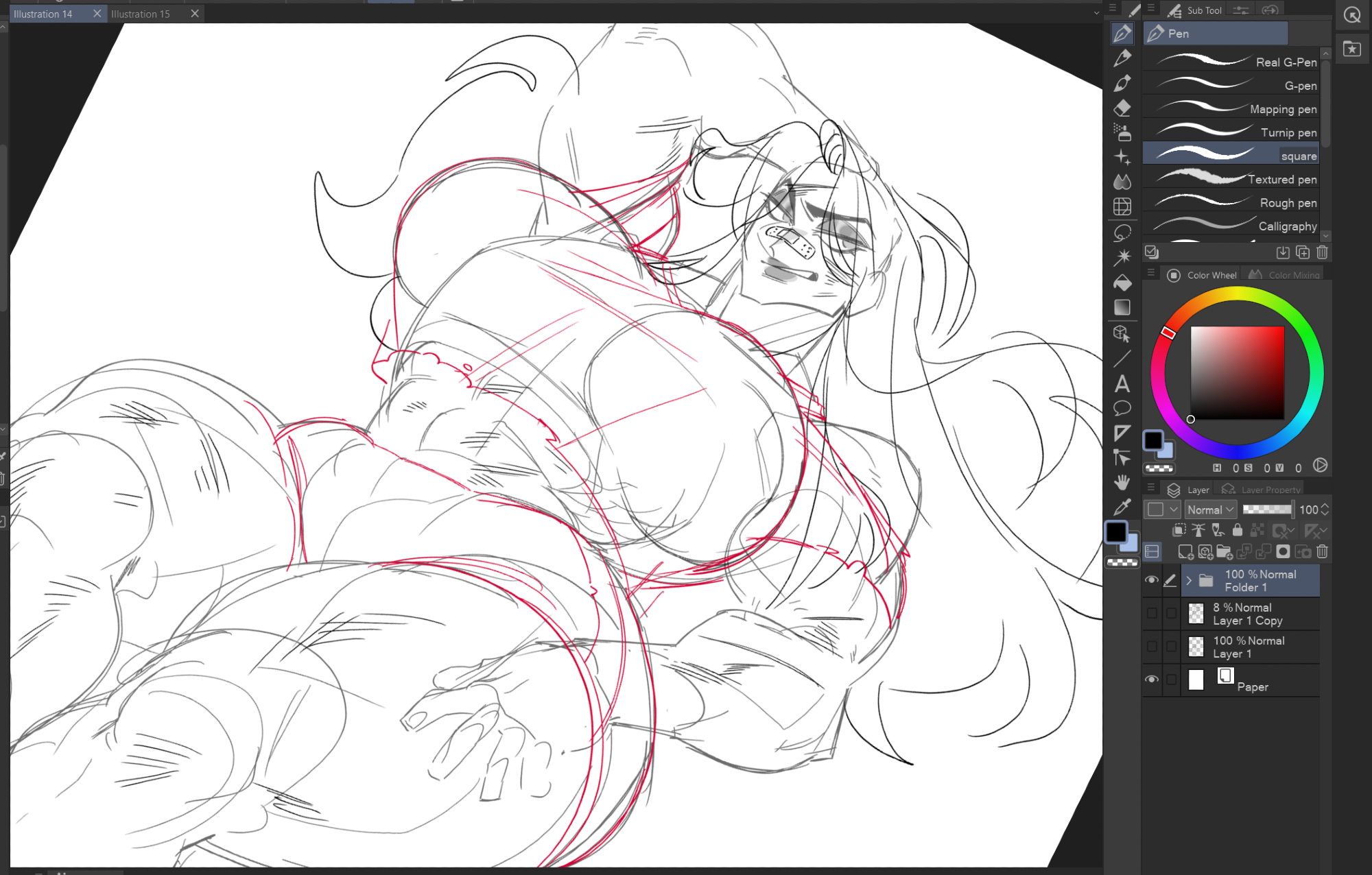The height and width of the screenshot is (875, 1372).
Task: Click the lock layer icon
Action: tap(1238, 529)
